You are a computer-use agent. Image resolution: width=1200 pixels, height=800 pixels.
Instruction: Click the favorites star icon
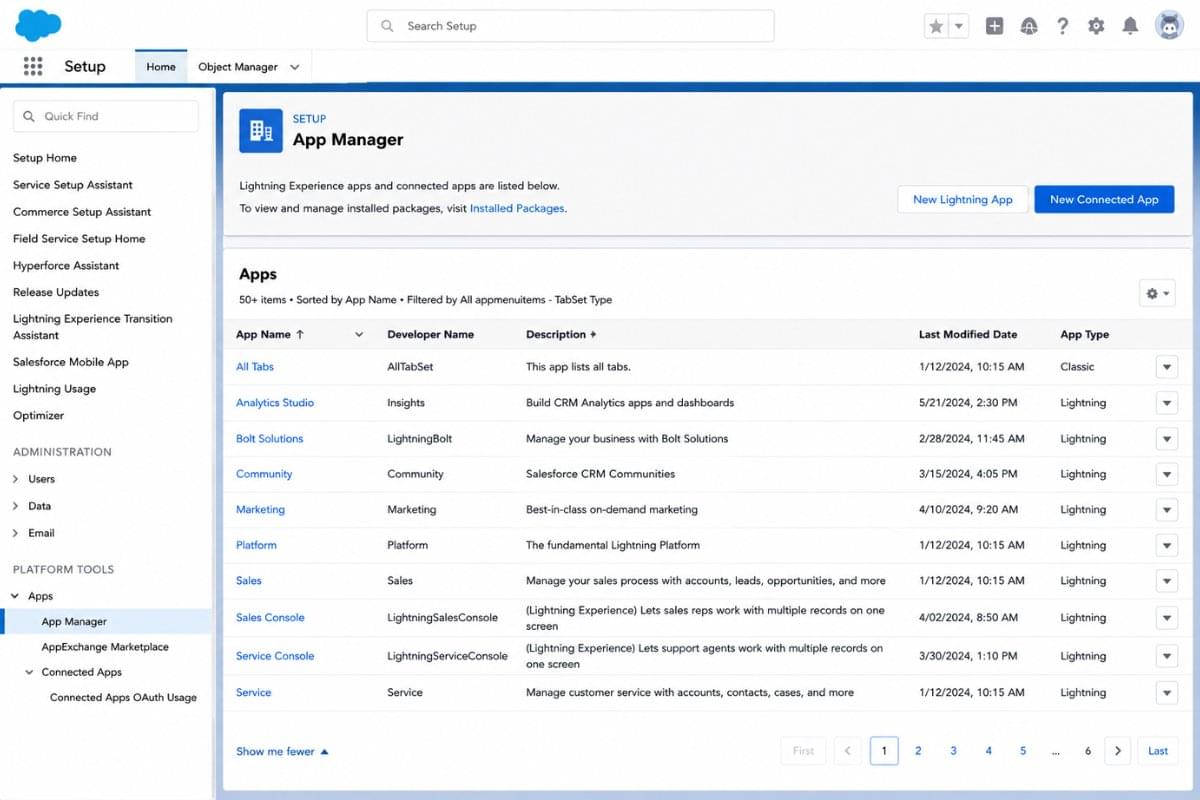936,27
